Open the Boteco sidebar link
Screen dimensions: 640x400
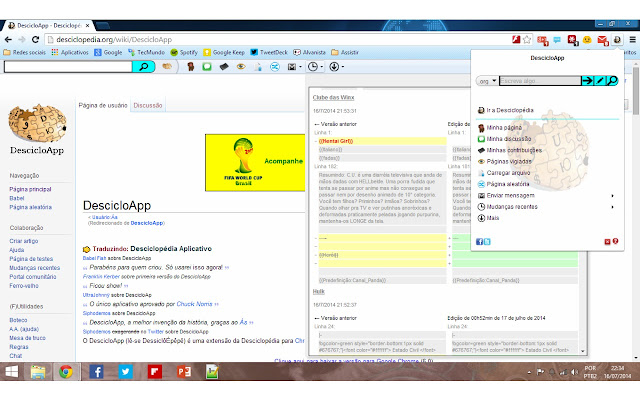[x=18, y=320]
